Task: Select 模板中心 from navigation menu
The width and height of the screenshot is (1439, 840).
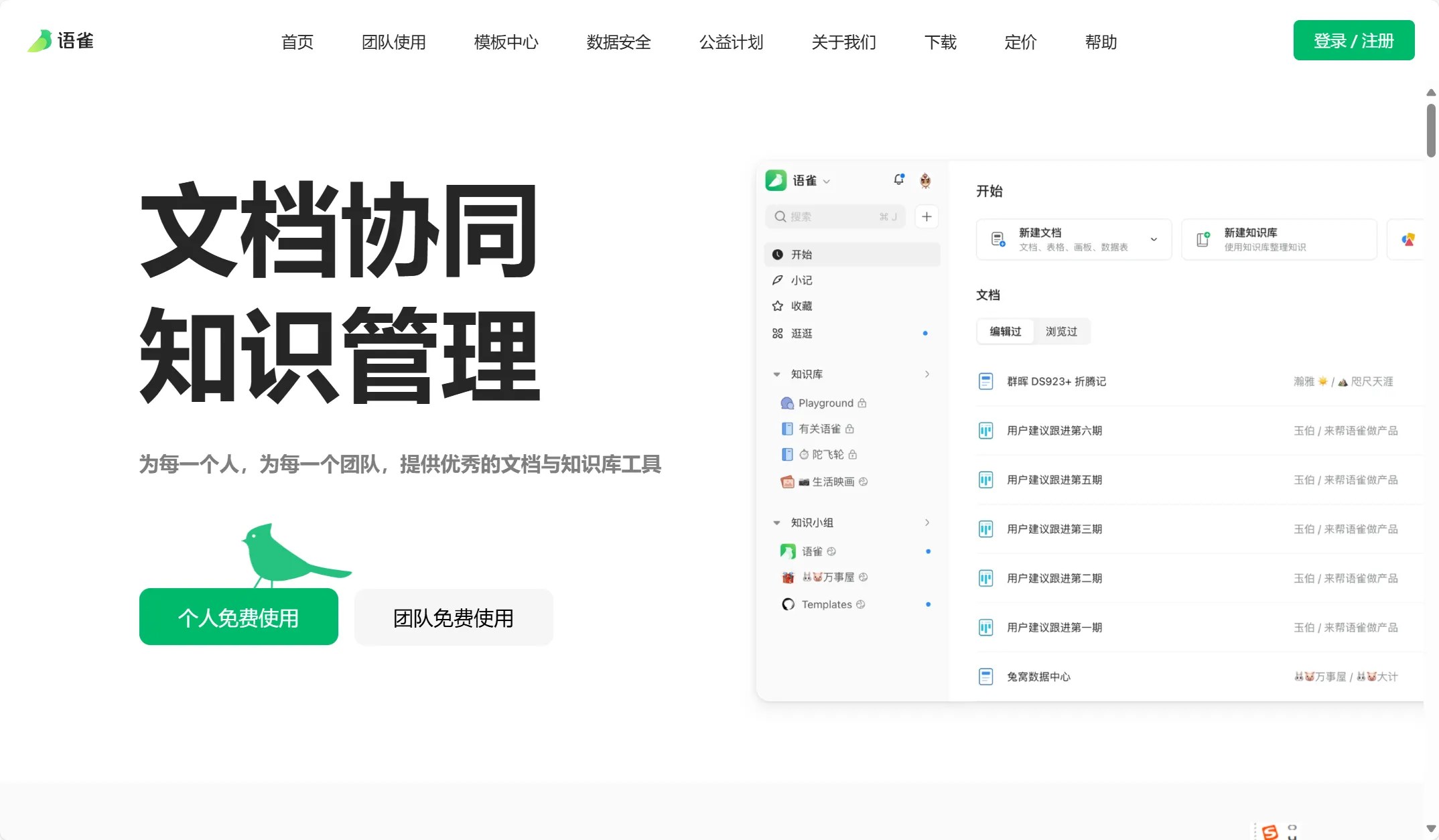Action: [507, 41]
